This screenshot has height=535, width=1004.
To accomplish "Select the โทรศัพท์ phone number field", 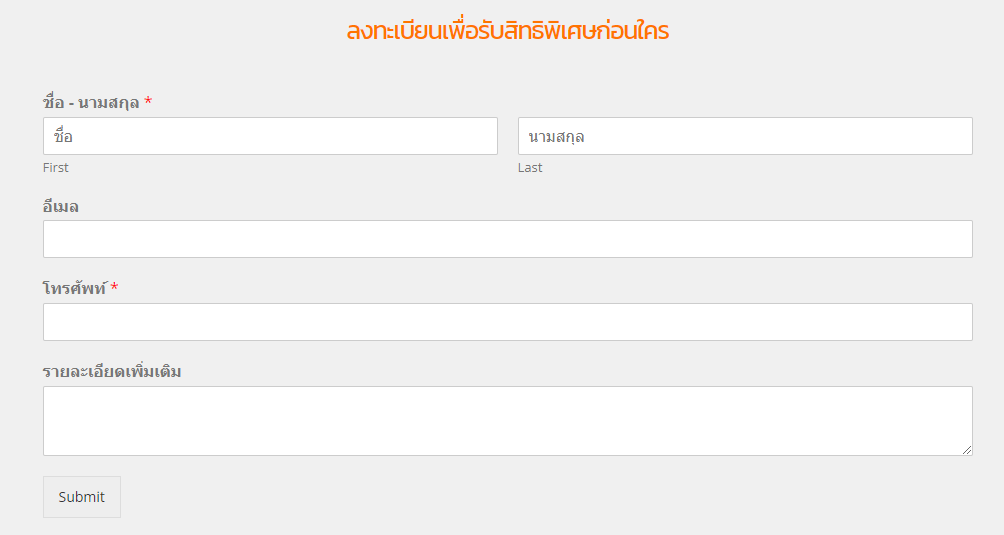I will [x=507, y=322].
